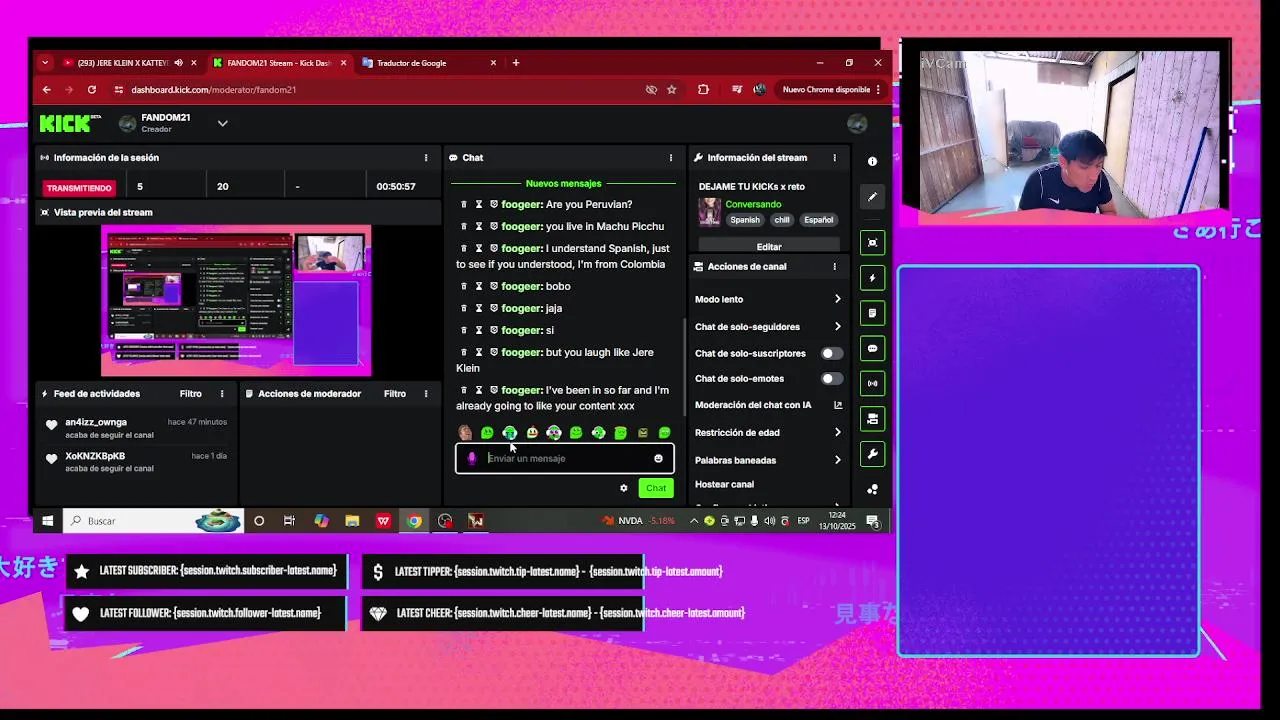Viewport: 1280px width, 720px height.
Task: Click the purple microphone icon in chat input
Action: click(x=472, y=458)
